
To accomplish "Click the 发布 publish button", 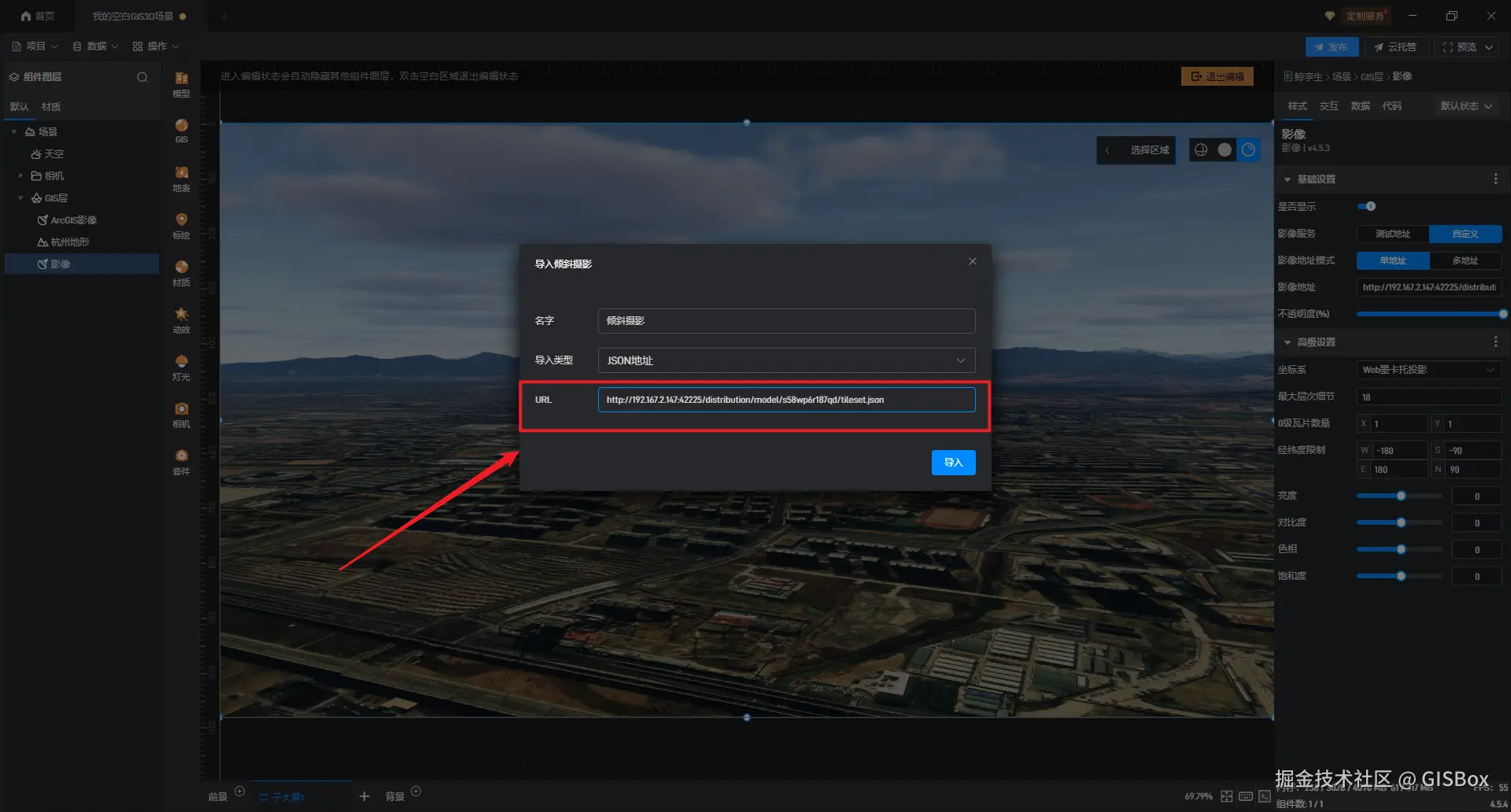I will point(1332,47).
